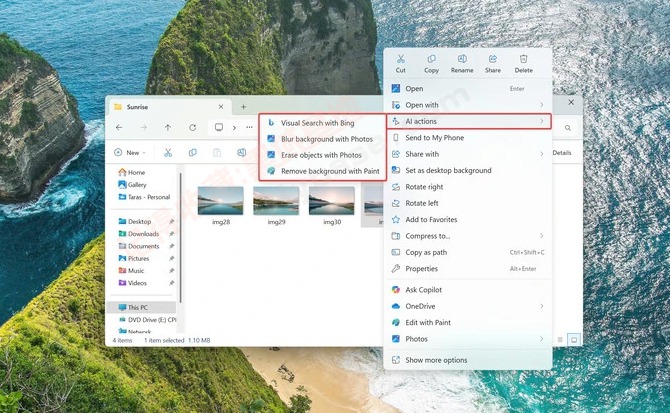Expand the Compress to submenu
Screen dimensions: 670x413
[x=467, y=236]
